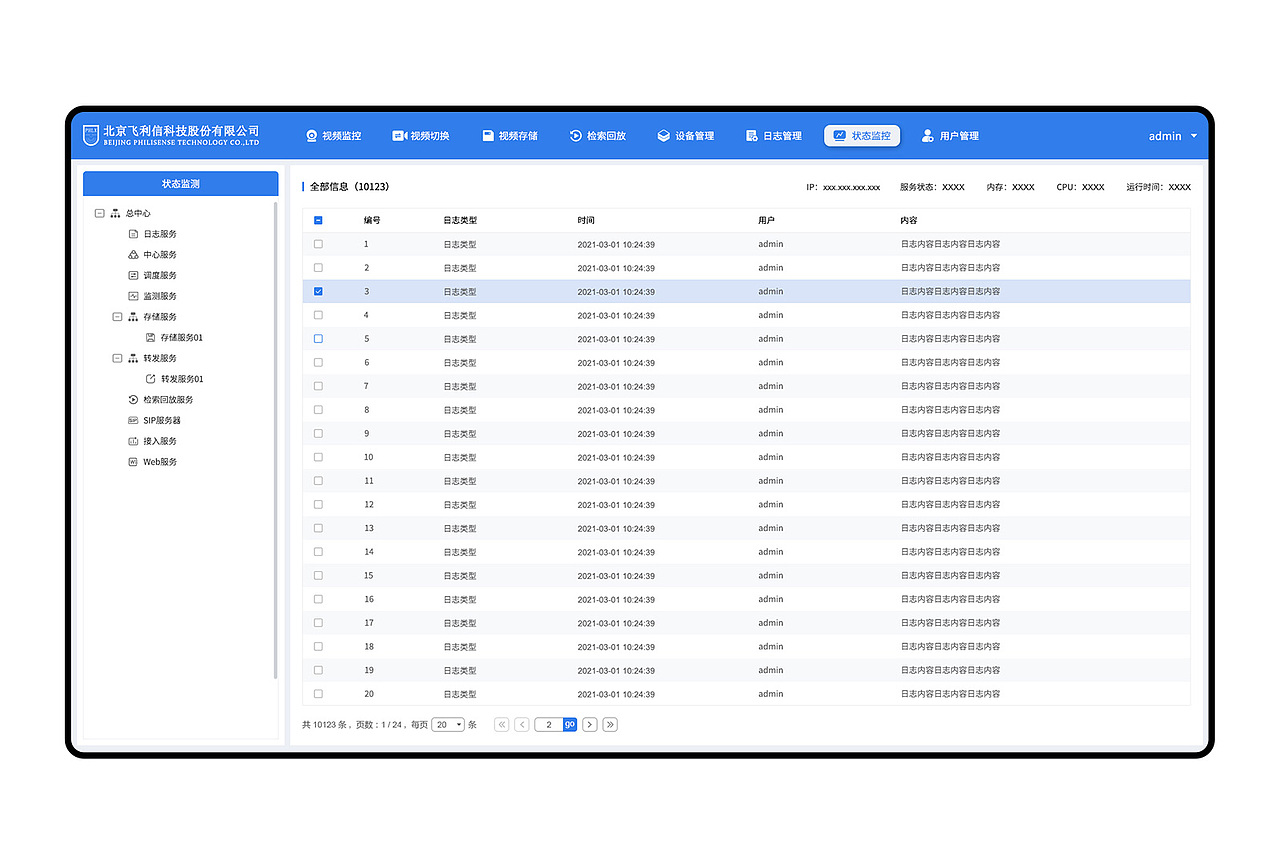Check the checkbox for row 16
This screenshot has height=864, width=1280.
pyautogui.click(x=318, y=599)
